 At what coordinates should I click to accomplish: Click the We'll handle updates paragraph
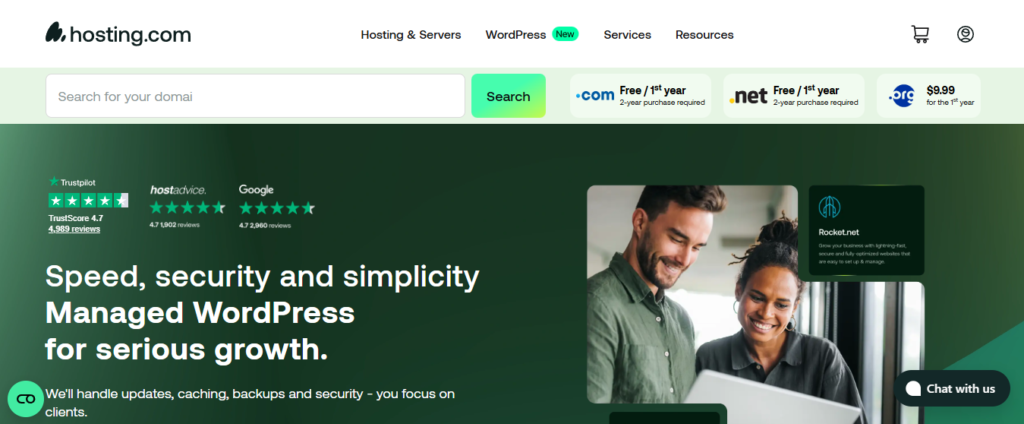point(250,403)
